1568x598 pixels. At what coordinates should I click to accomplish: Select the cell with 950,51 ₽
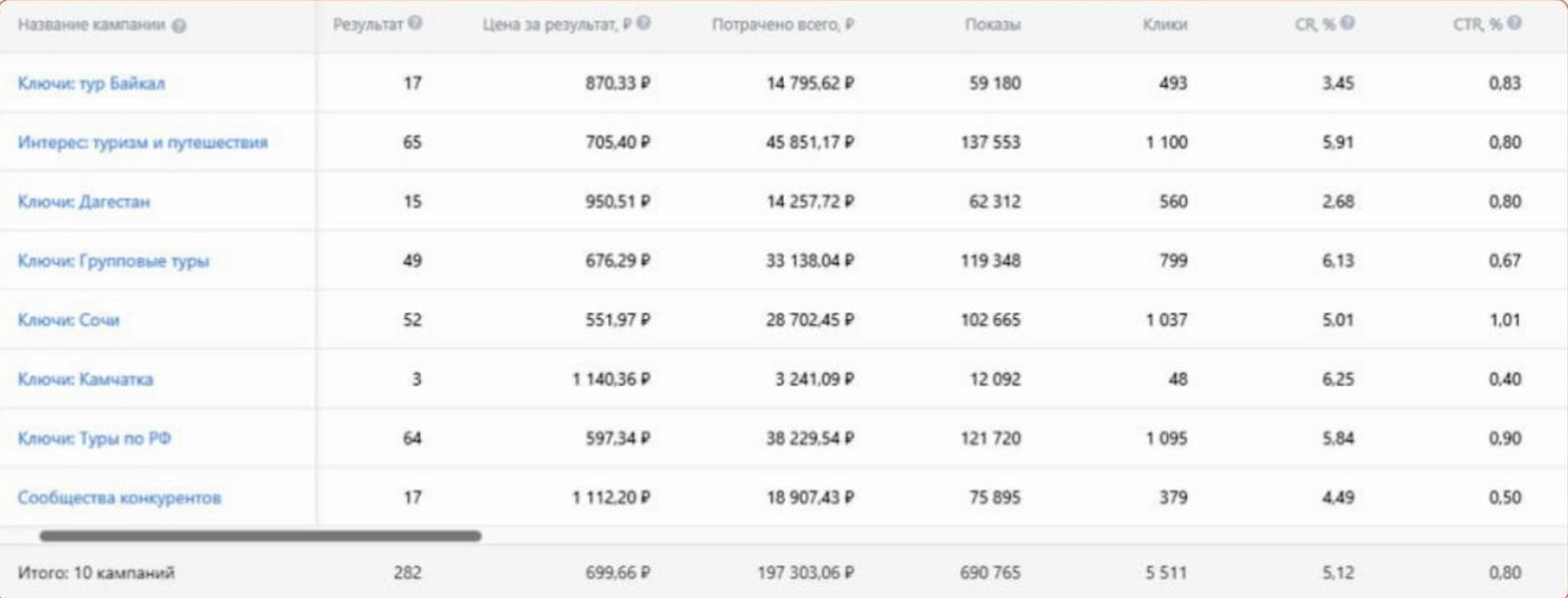[x=618, y=202]
